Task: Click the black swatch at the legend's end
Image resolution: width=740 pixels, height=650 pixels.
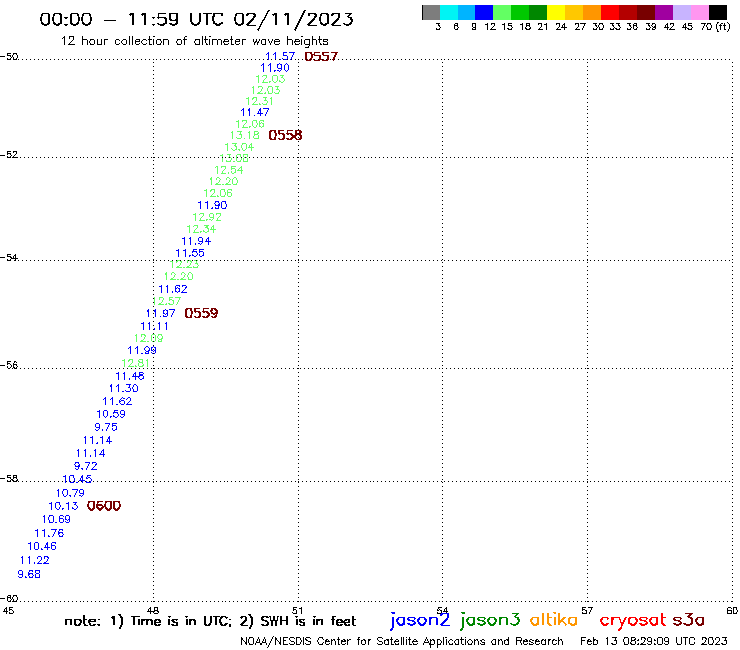Action: (718, 12)
